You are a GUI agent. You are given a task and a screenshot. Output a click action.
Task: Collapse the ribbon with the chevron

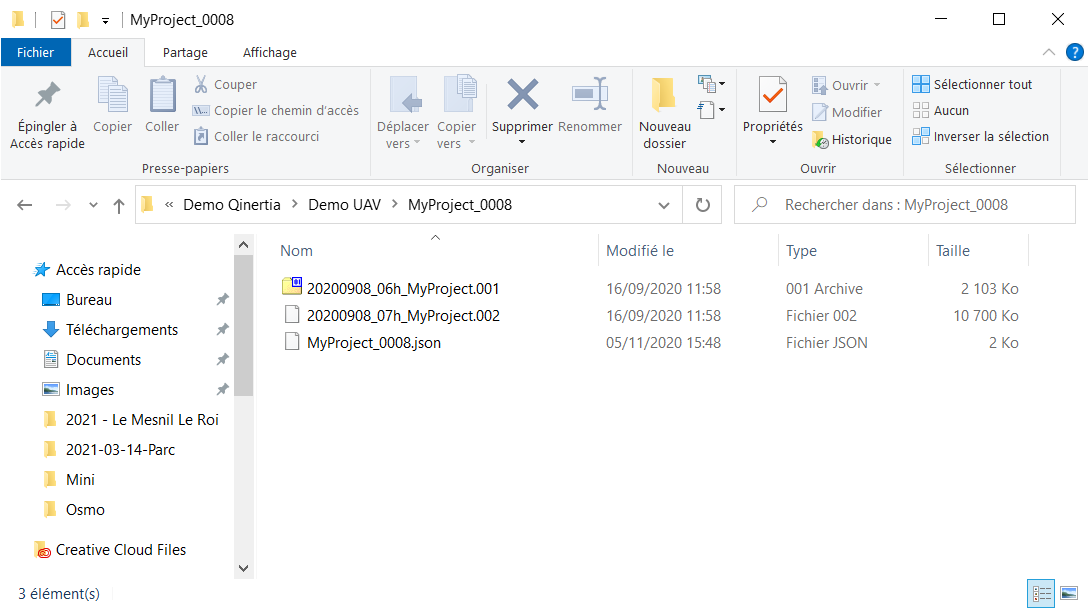tap(1049, 52)
